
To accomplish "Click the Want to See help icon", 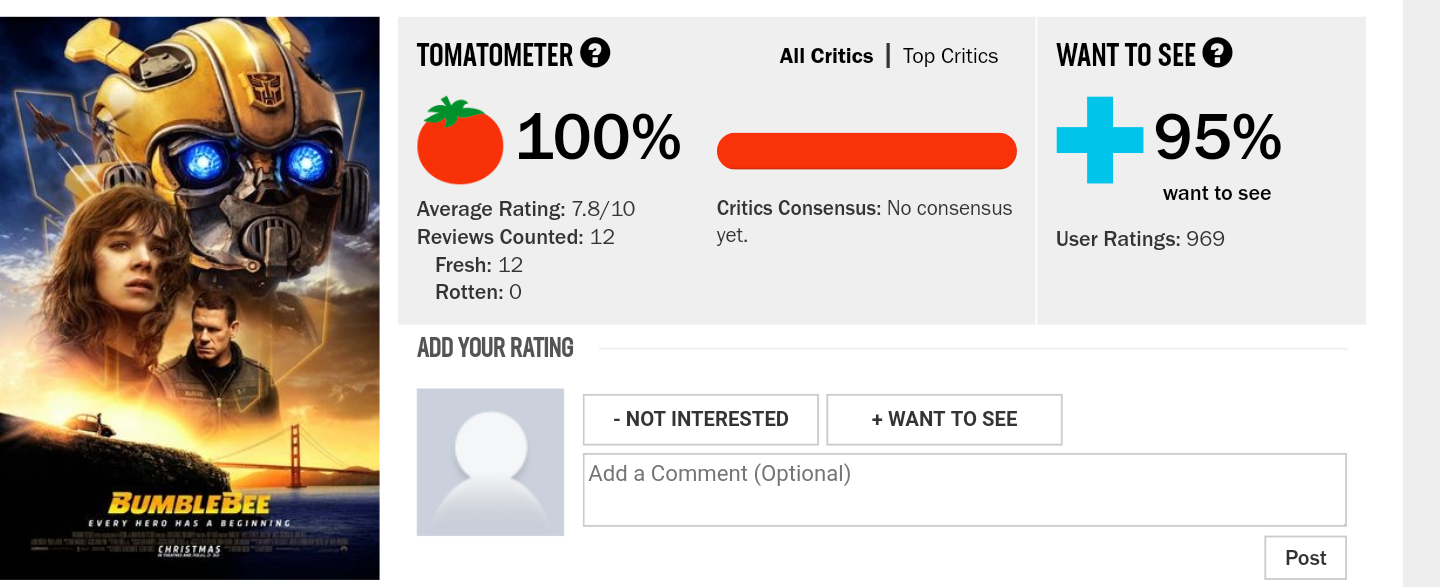I will coord(1217,53).
